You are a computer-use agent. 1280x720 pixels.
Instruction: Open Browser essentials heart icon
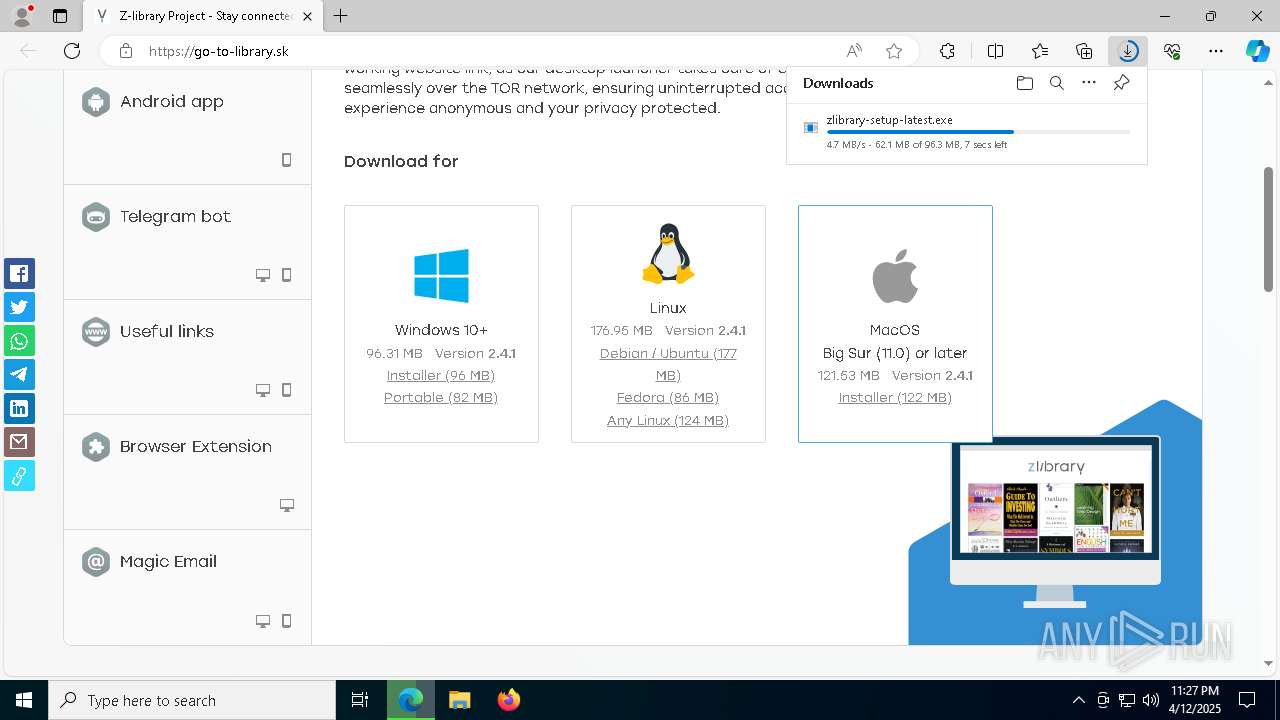[1172, 51]
